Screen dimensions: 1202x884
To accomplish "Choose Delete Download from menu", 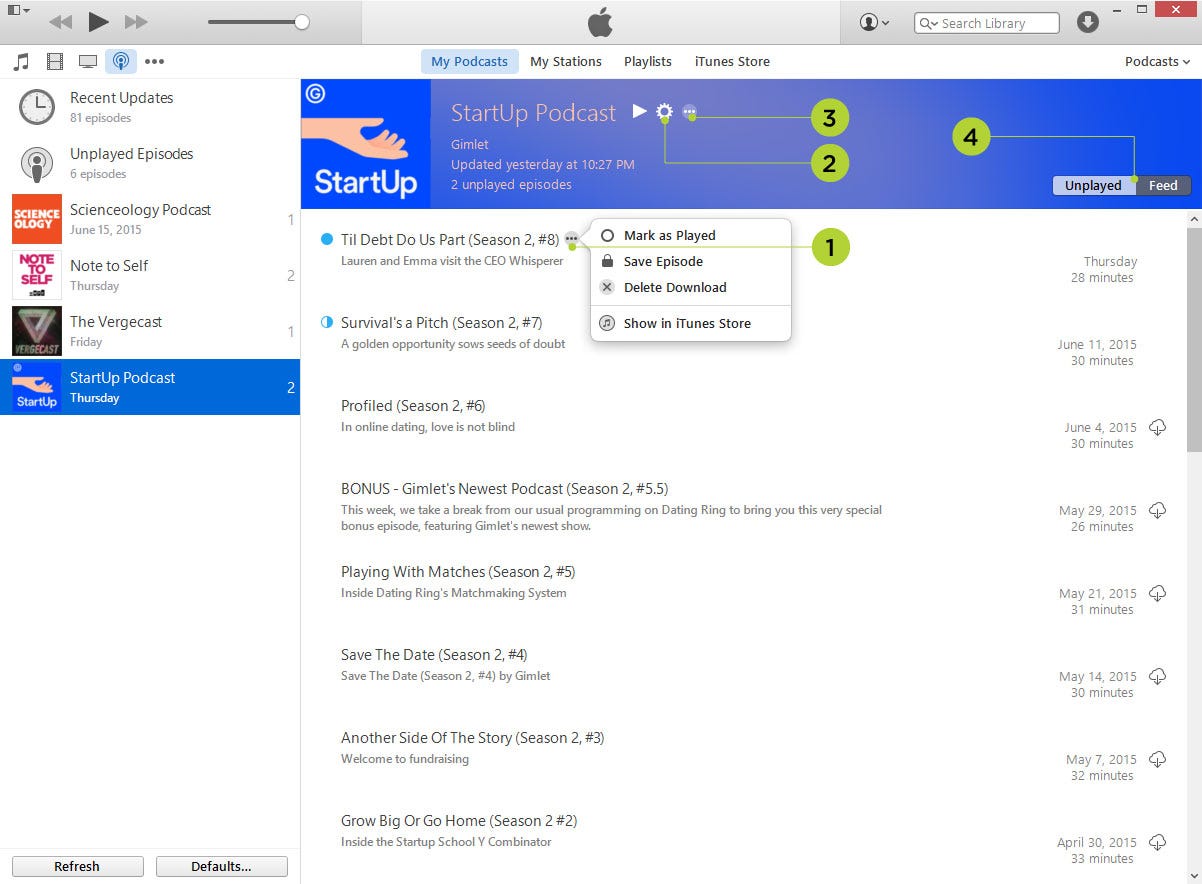I will coord(691,288).
